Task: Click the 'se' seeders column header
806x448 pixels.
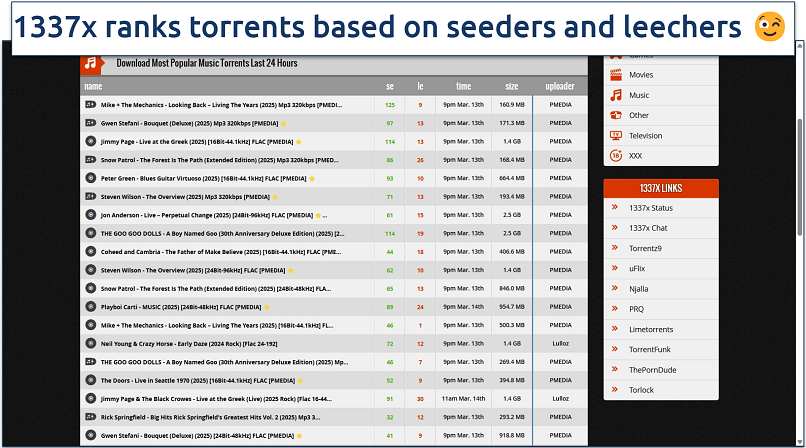Action: [x=390, y=86]
